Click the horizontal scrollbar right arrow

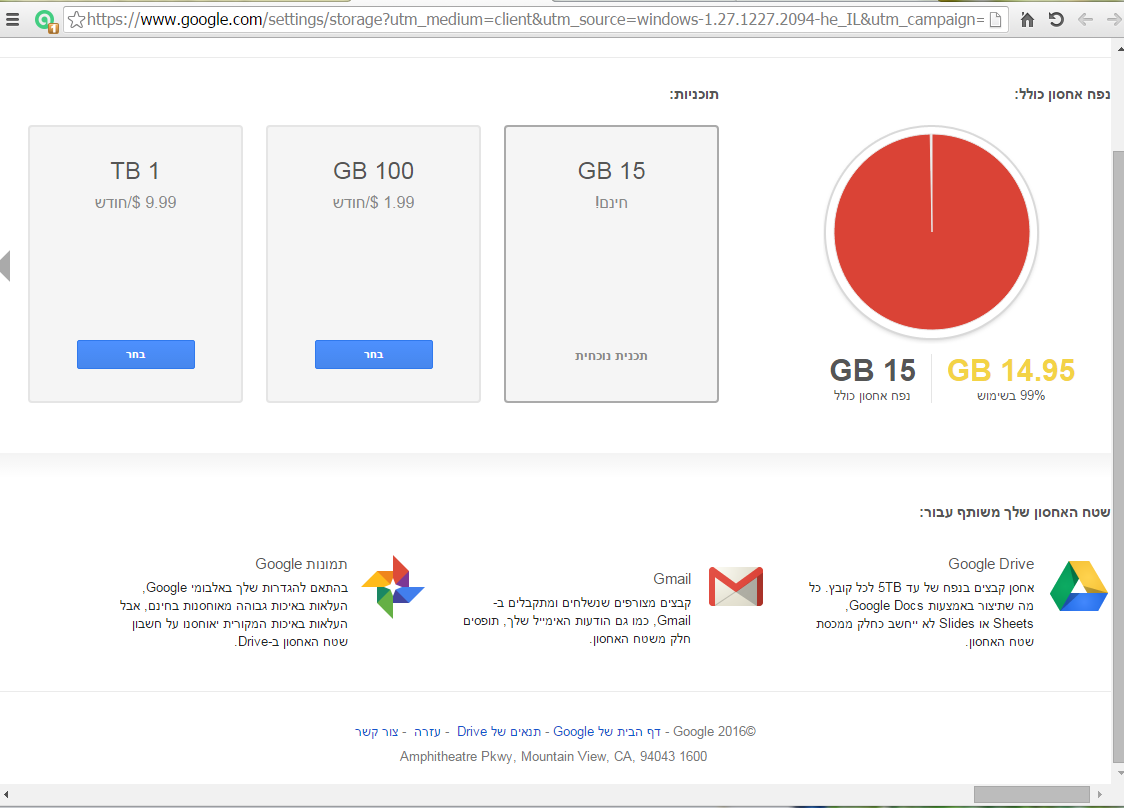1100,794
